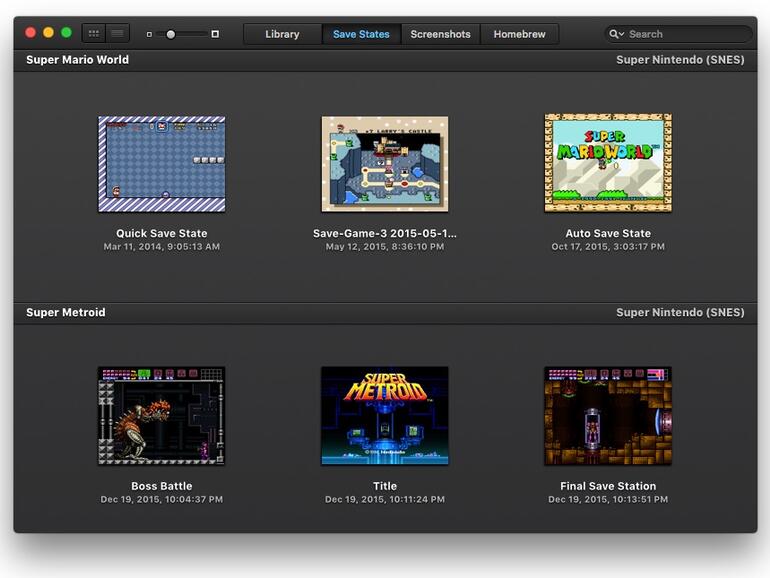770x578 pixels.
Task: Click date 'Dec 19, 2015, 10:13:51 PM'
Action: point(608,499)
